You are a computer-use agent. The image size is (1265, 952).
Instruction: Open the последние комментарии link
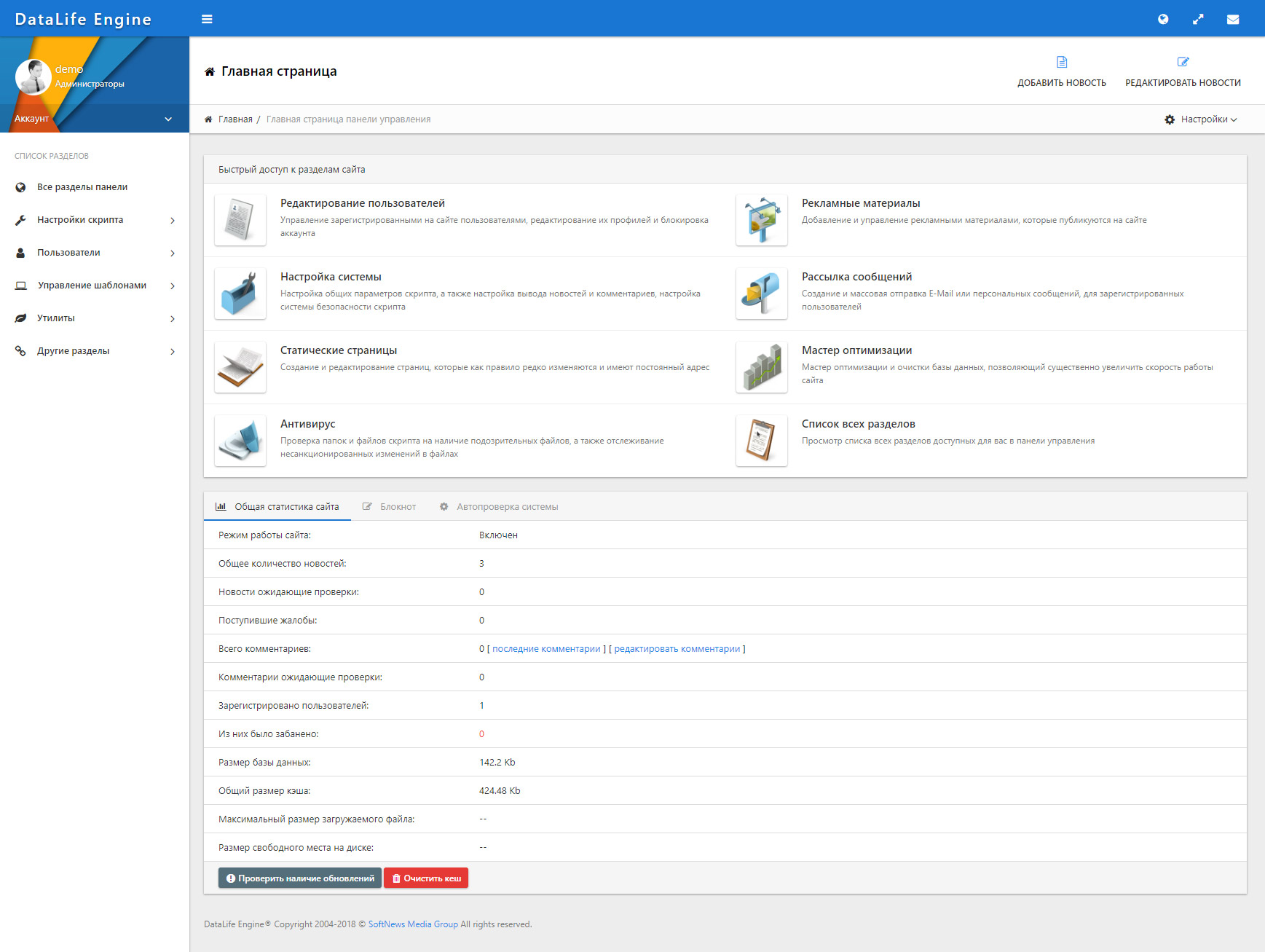coord(546,649)
